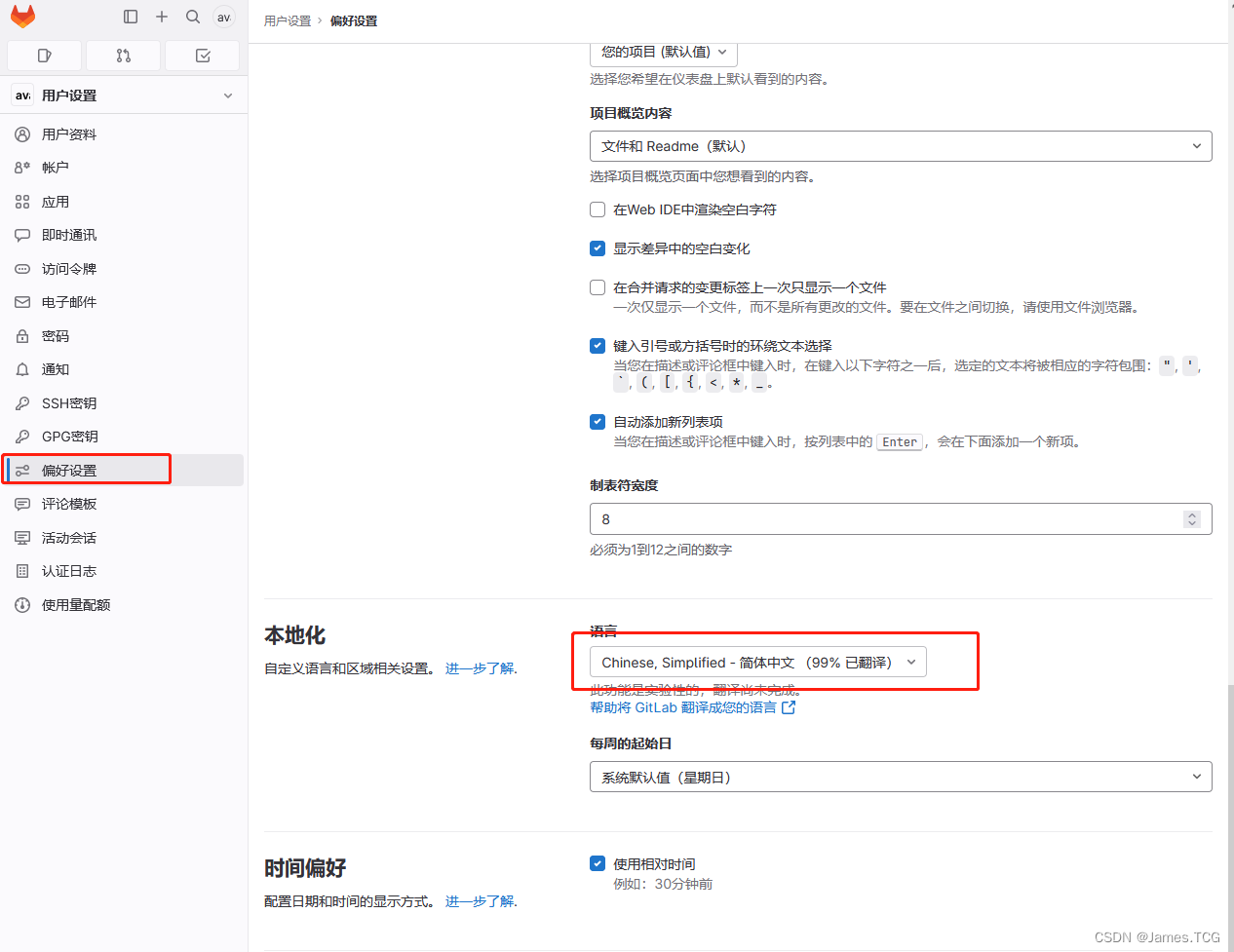Screen dimensions: 1234x952
Task: Enable 在Web IDE中渲染空白字符
Action: click(597, 209)
